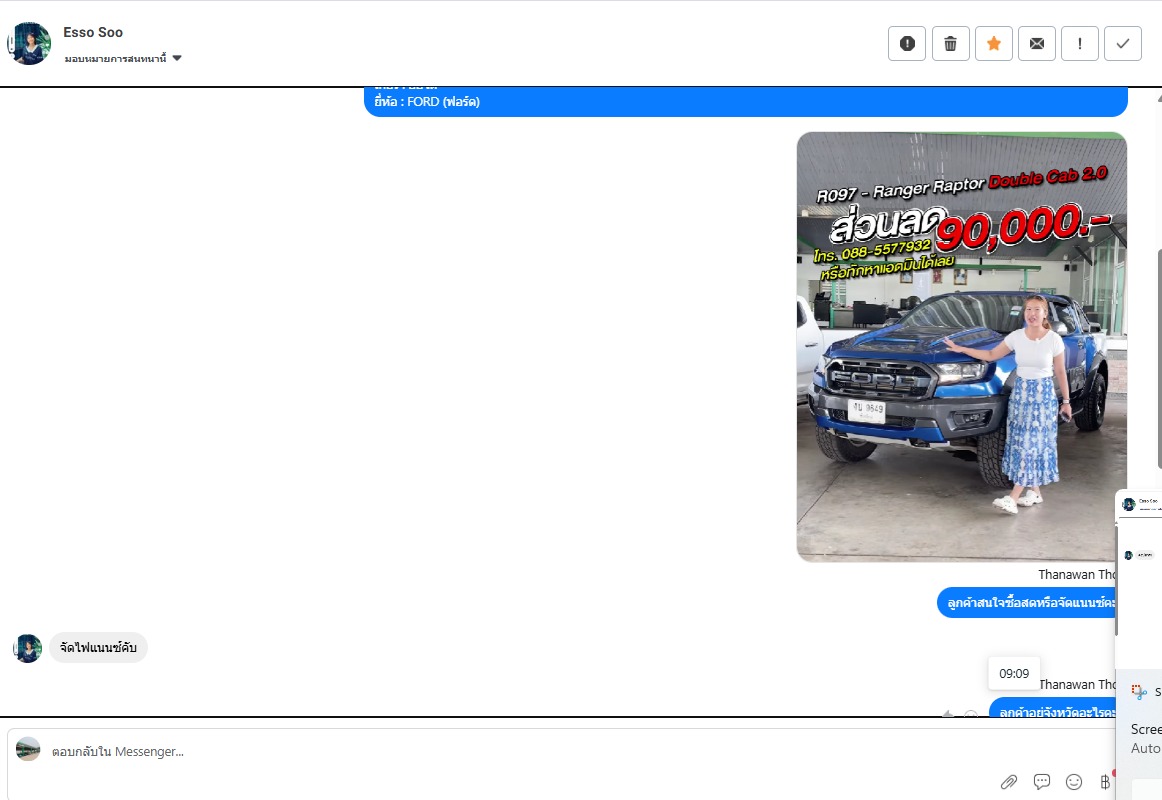Open the emoji picker smiley icon
This screenshot has height=800, width=1162.
(1074, 781)
